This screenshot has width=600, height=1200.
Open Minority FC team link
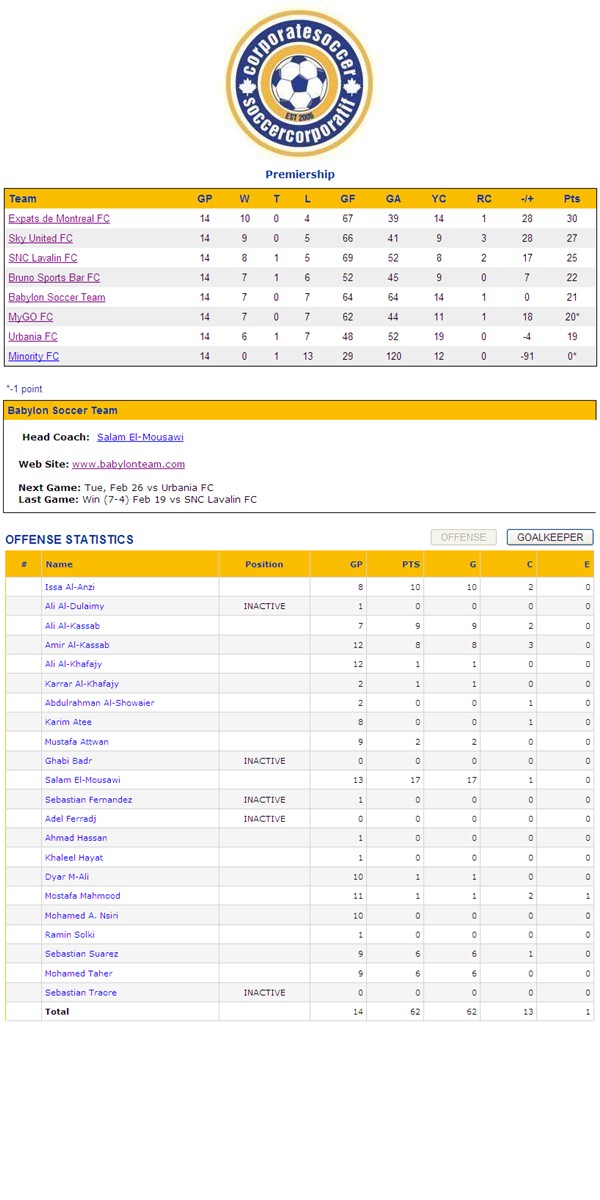pyautogui.click(x=34, y=356)
